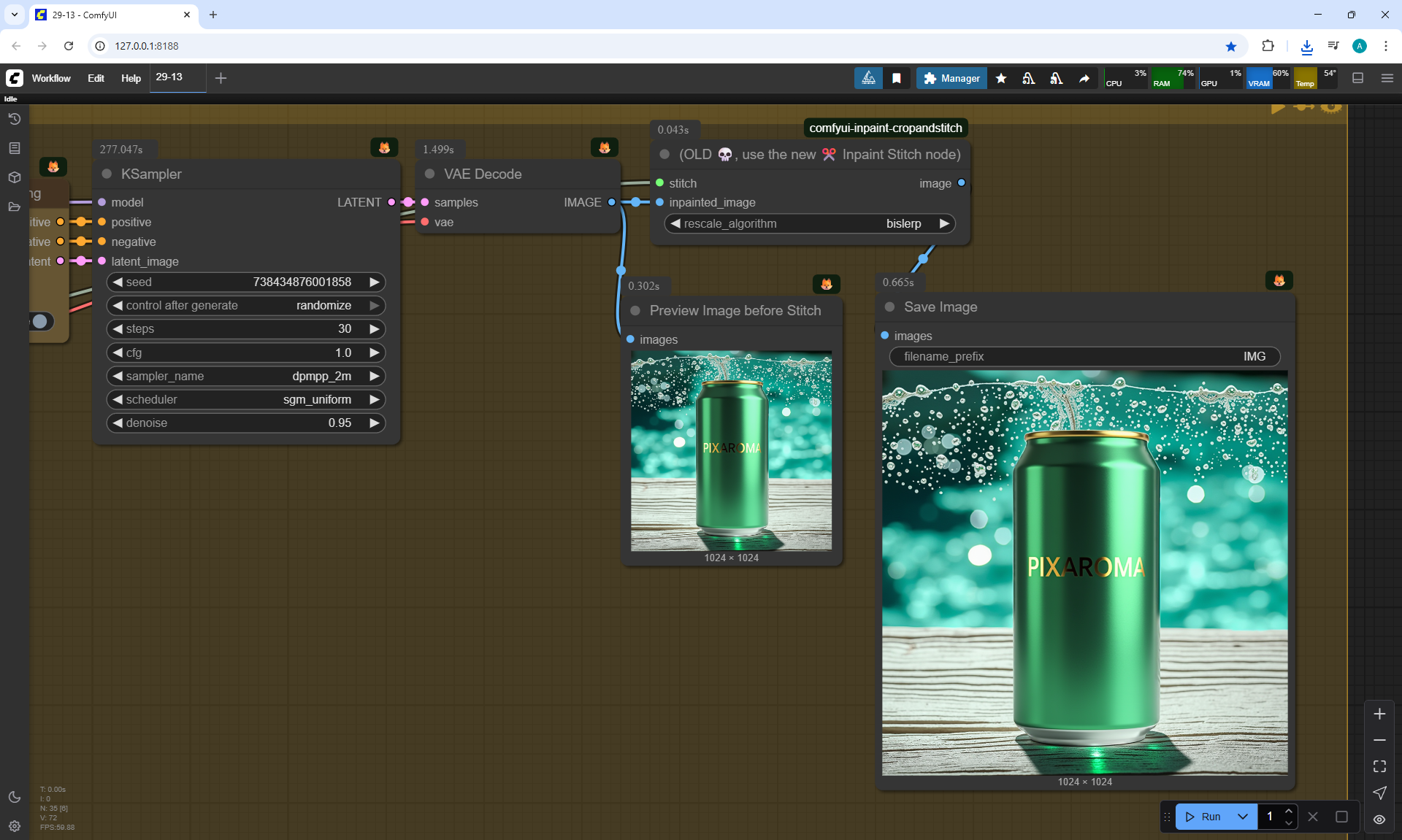Click the star favorites icon beside Manager

coord(1001,78)
